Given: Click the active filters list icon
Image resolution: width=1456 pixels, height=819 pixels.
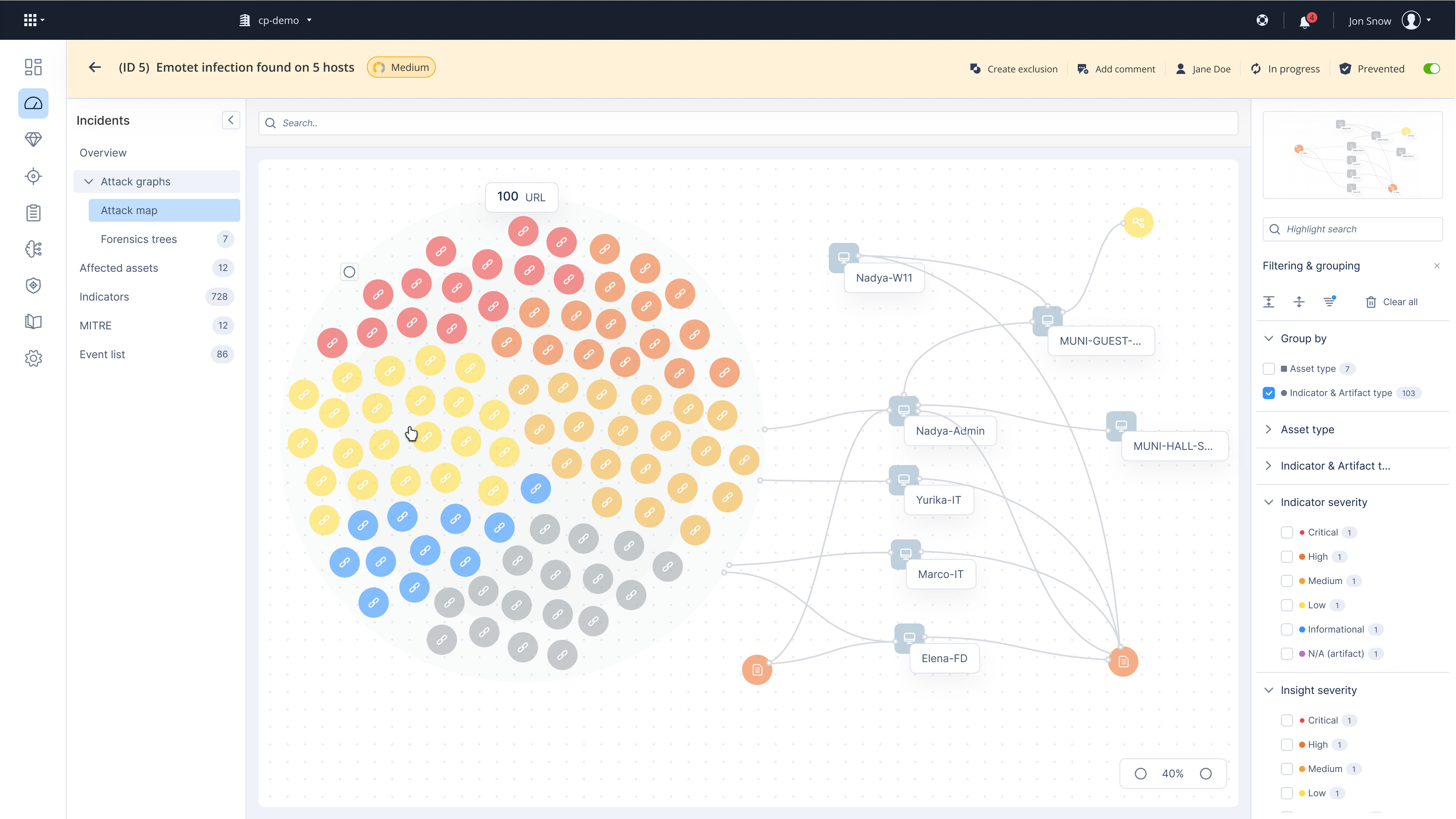Looking at the screenshot, I should [1329, 302].
